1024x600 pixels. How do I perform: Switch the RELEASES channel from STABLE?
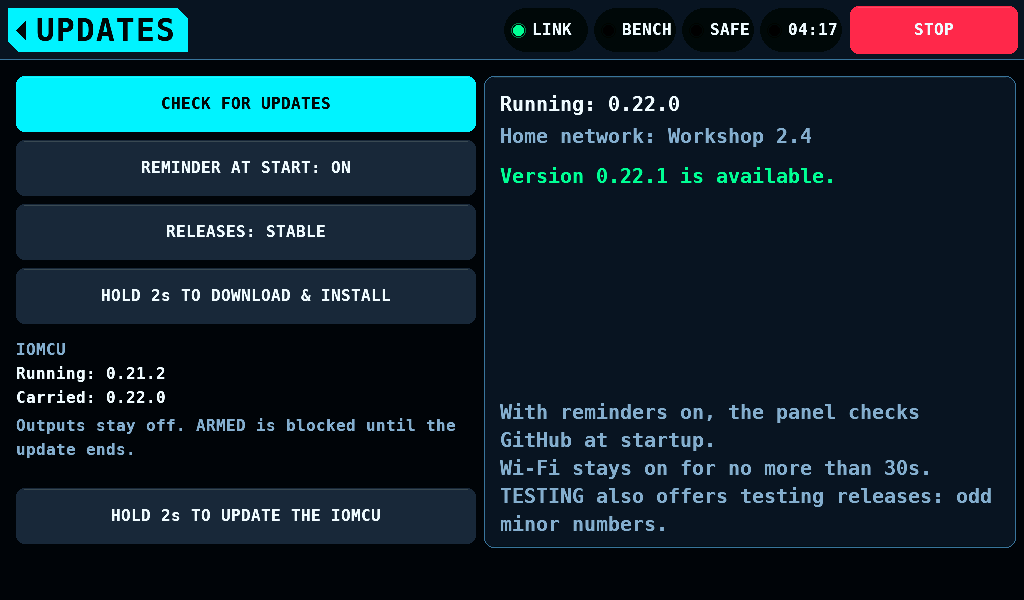pyautogui.click(x=246, y=232)
